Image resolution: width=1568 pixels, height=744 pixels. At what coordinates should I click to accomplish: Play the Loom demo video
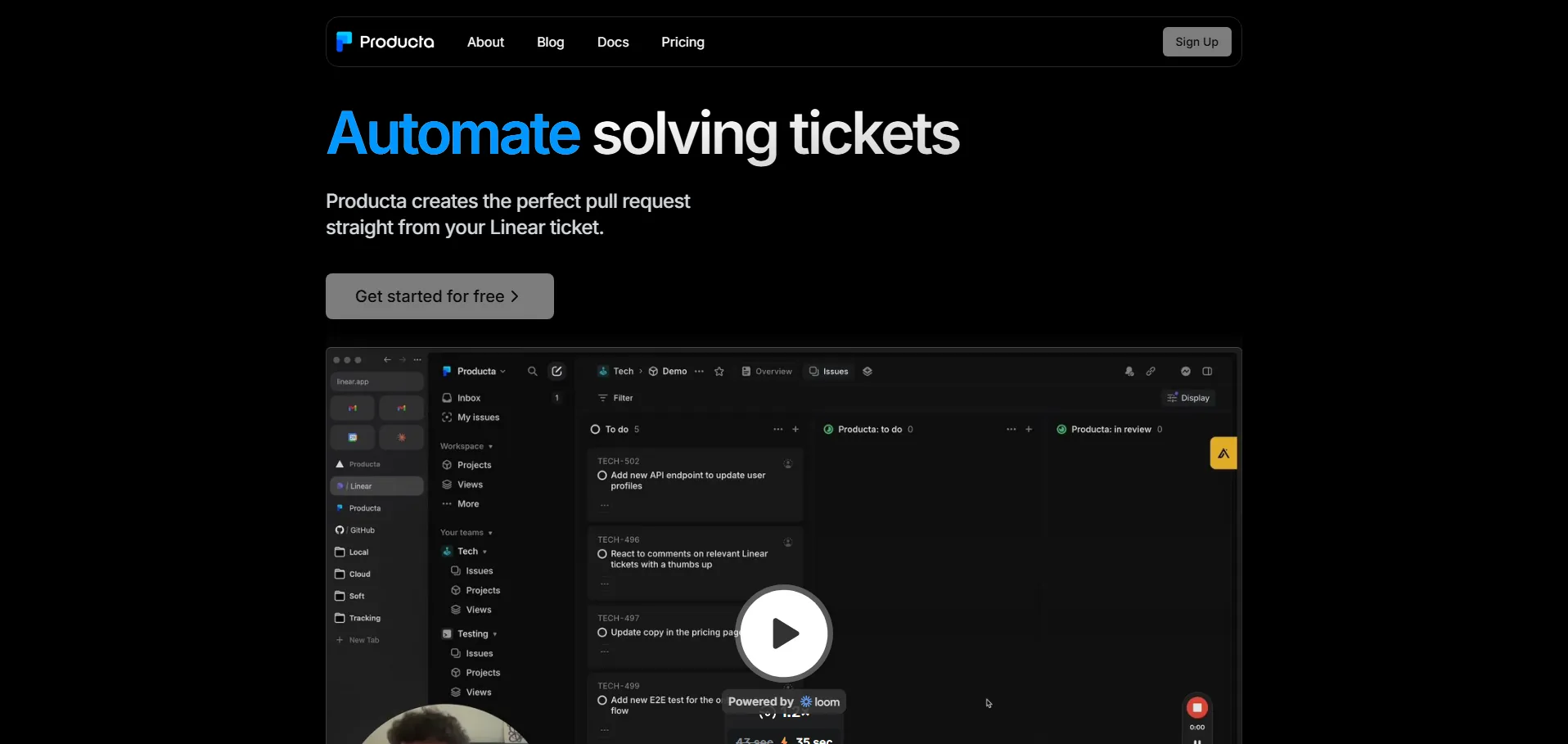tap(784, 634)
